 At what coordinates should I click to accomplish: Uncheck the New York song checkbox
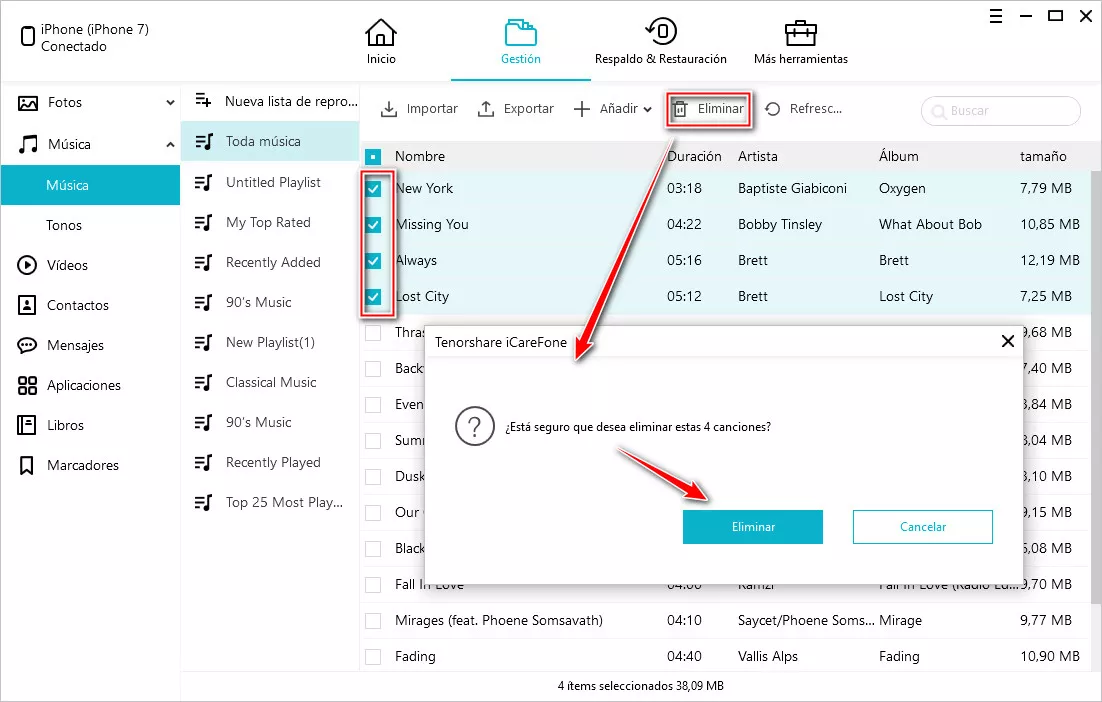(x=373, y=189)
